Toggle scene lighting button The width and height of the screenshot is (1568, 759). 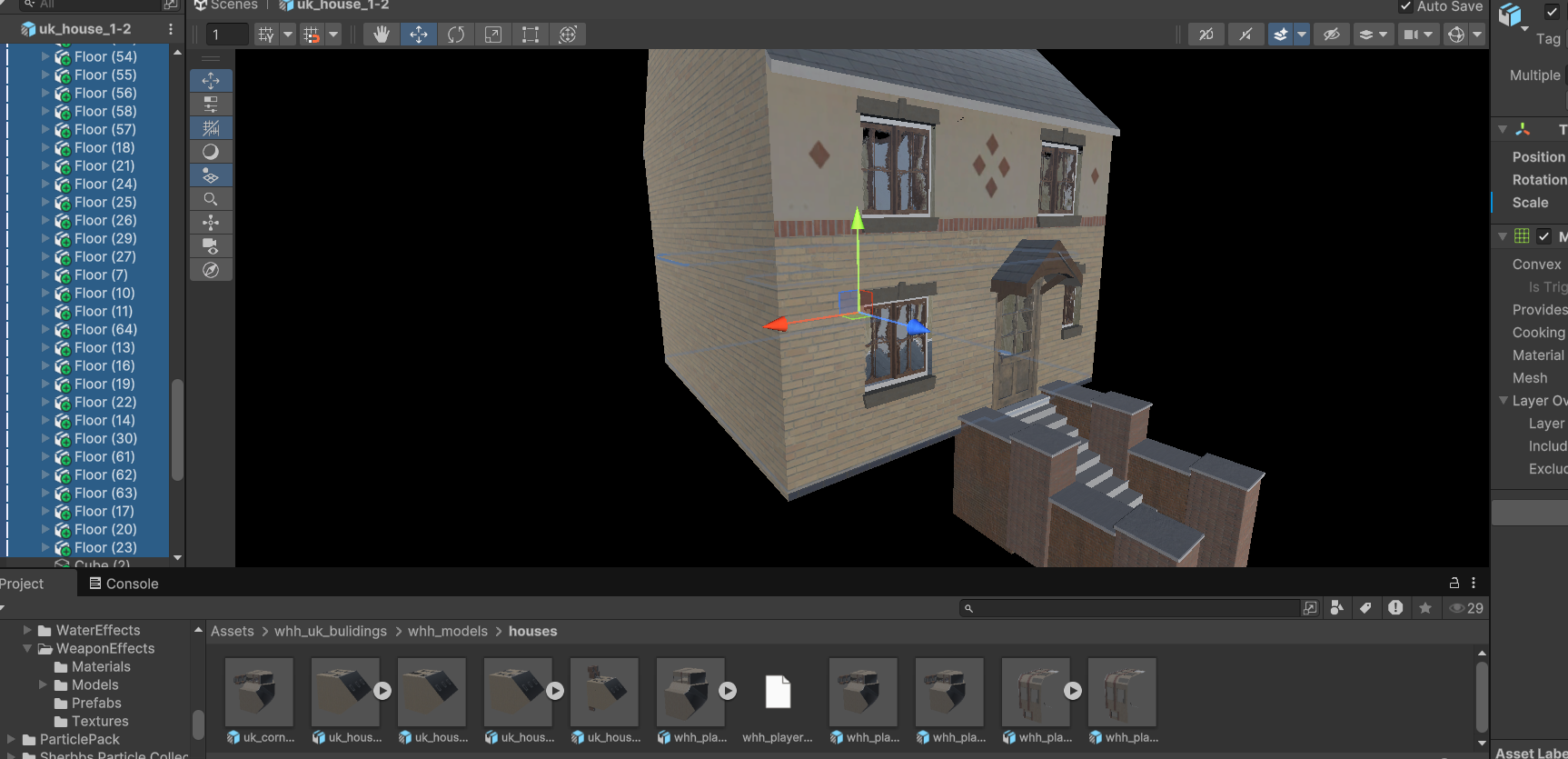(1245, 35)
